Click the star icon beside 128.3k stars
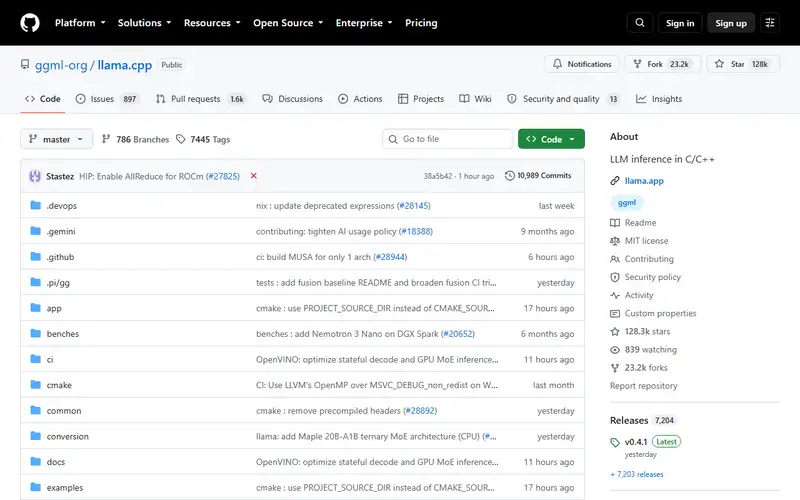The height and width of the screenshot is (500, 800). [615, 332]
